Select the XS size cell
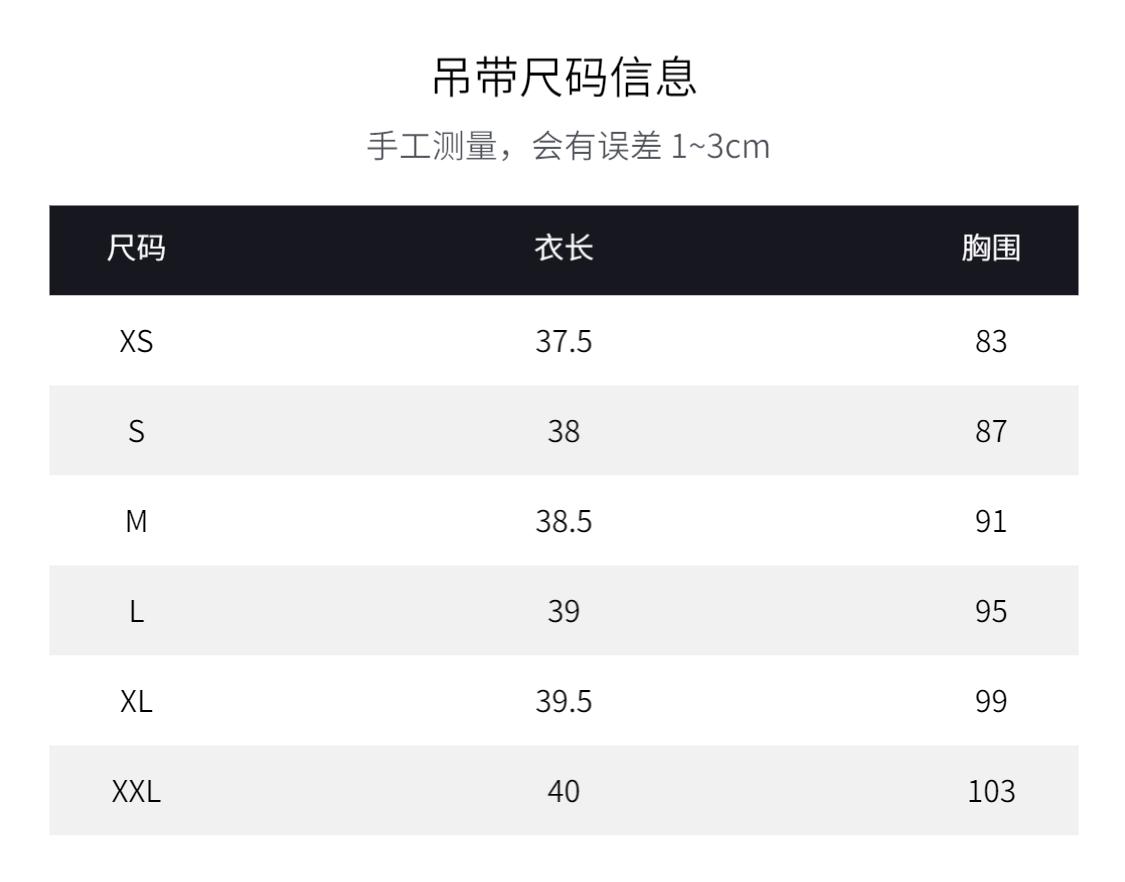Image resolution: width=1125 pixels, height=882 pixels. pos(136,342)
